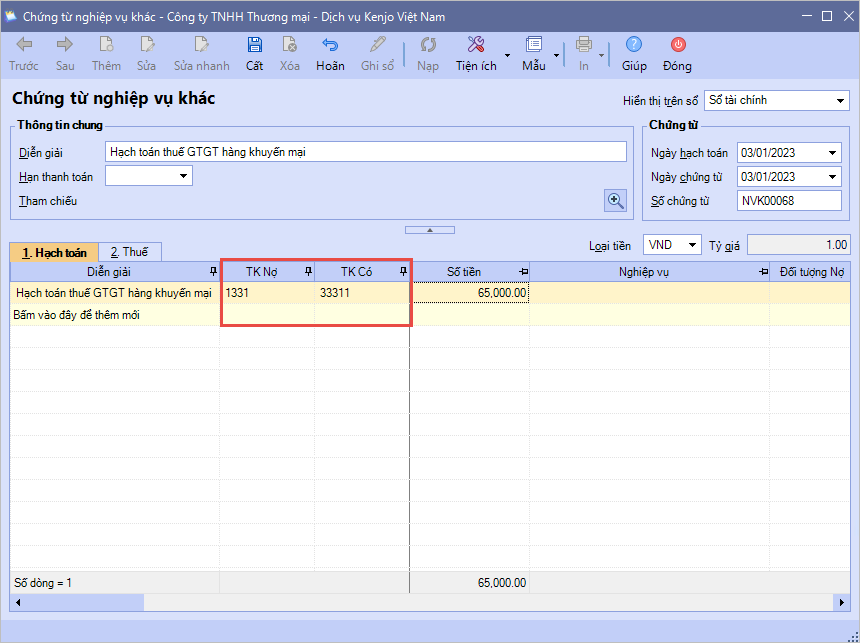Click the Mẫu template icon
This screenshot has width=860, height=643.
pyautogui.click(x=534, y=45)
